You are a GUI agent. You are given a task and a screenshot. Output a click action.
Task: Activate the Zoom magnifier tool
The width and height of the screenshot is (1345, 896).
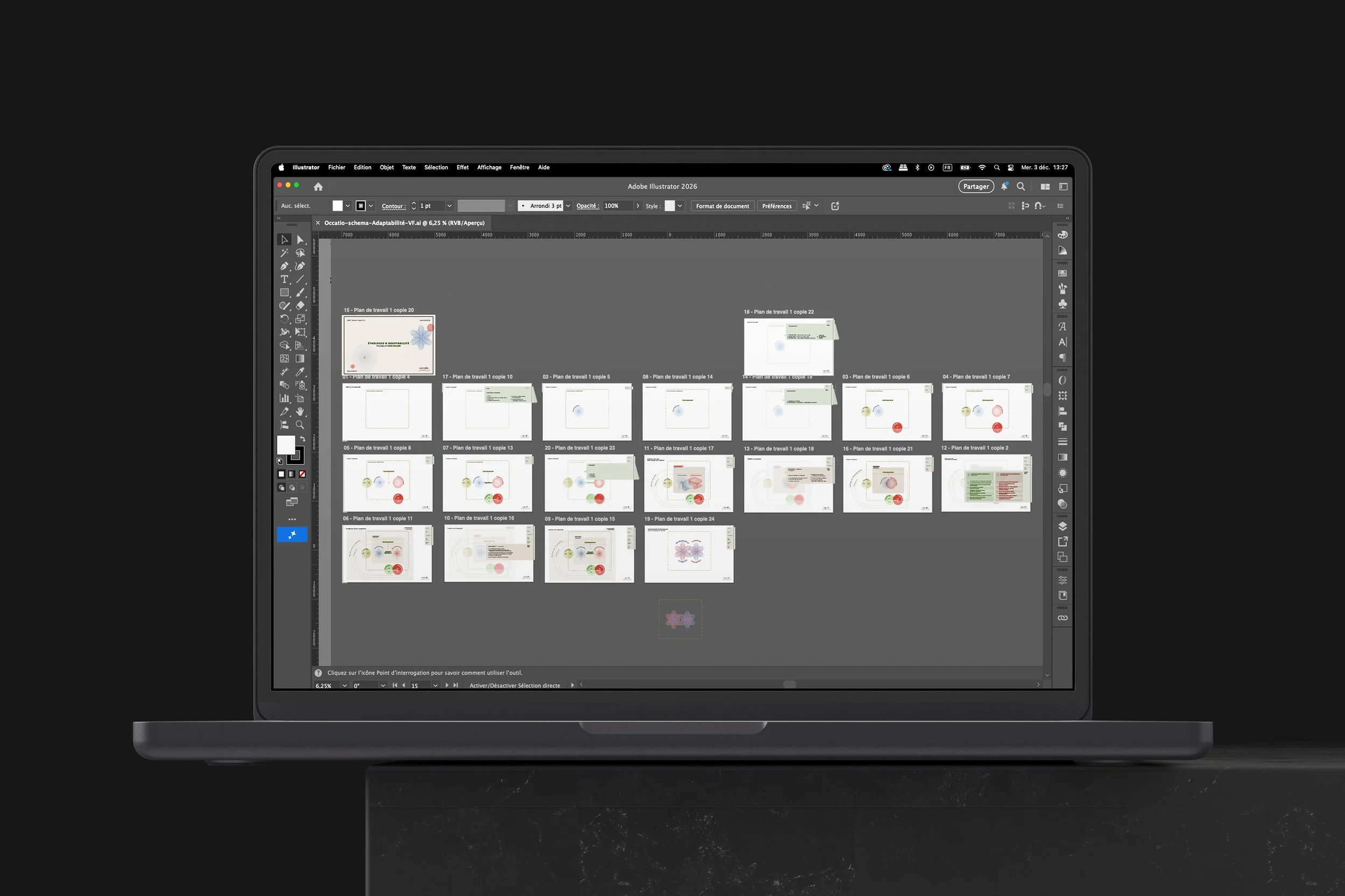[300, 424]
